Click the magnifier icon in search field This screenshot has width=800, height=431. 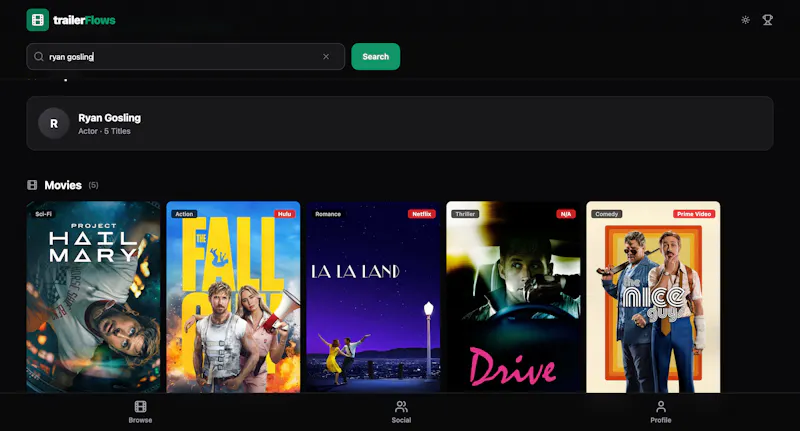click(x=39, y=57)
